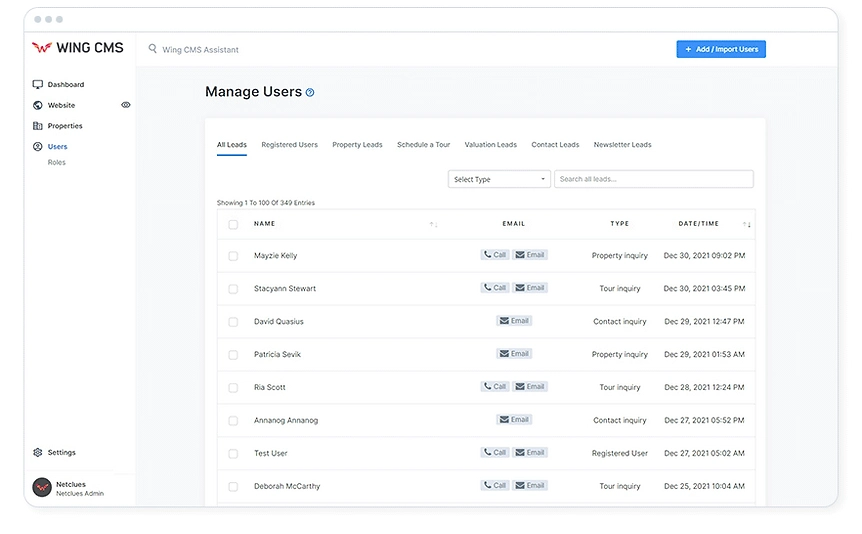The height and width of the screenshot is (534, 862).
Task: Sort table by Date/Time column arrows
Action: click(747, 224)
